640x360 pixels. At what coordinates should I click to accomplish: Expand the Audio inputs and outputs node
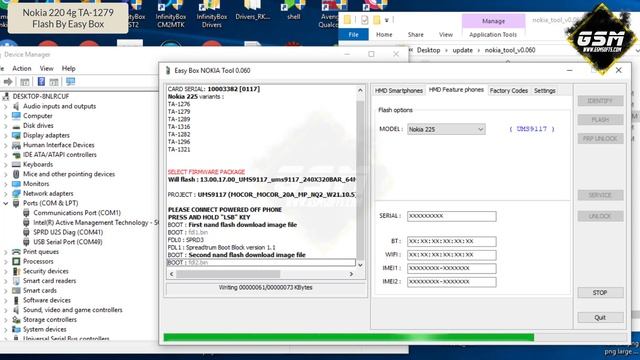click(x=6, y=106)
